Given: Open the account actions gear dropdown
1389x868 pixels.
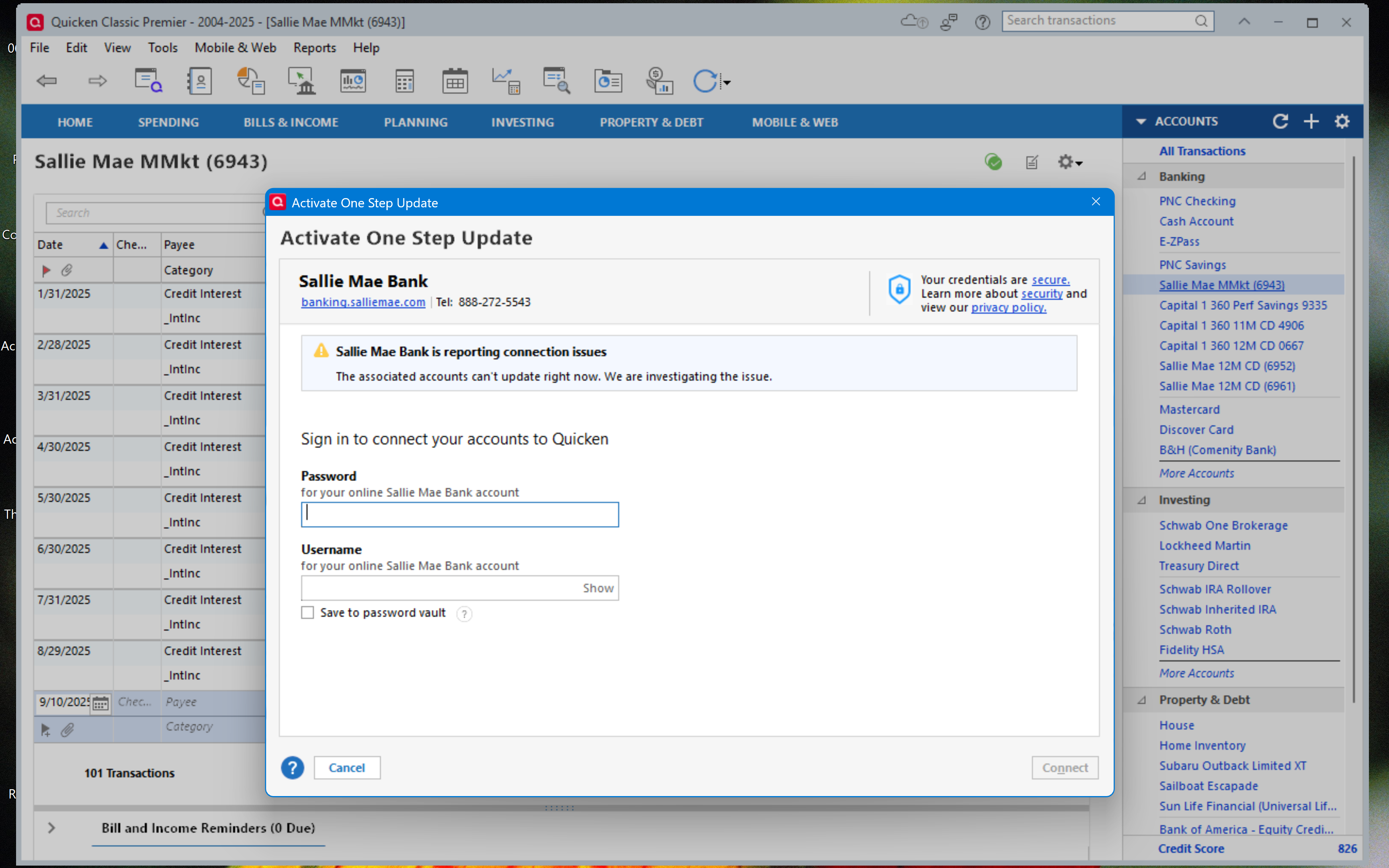Looking at the screenshot, I should 1070,162.
